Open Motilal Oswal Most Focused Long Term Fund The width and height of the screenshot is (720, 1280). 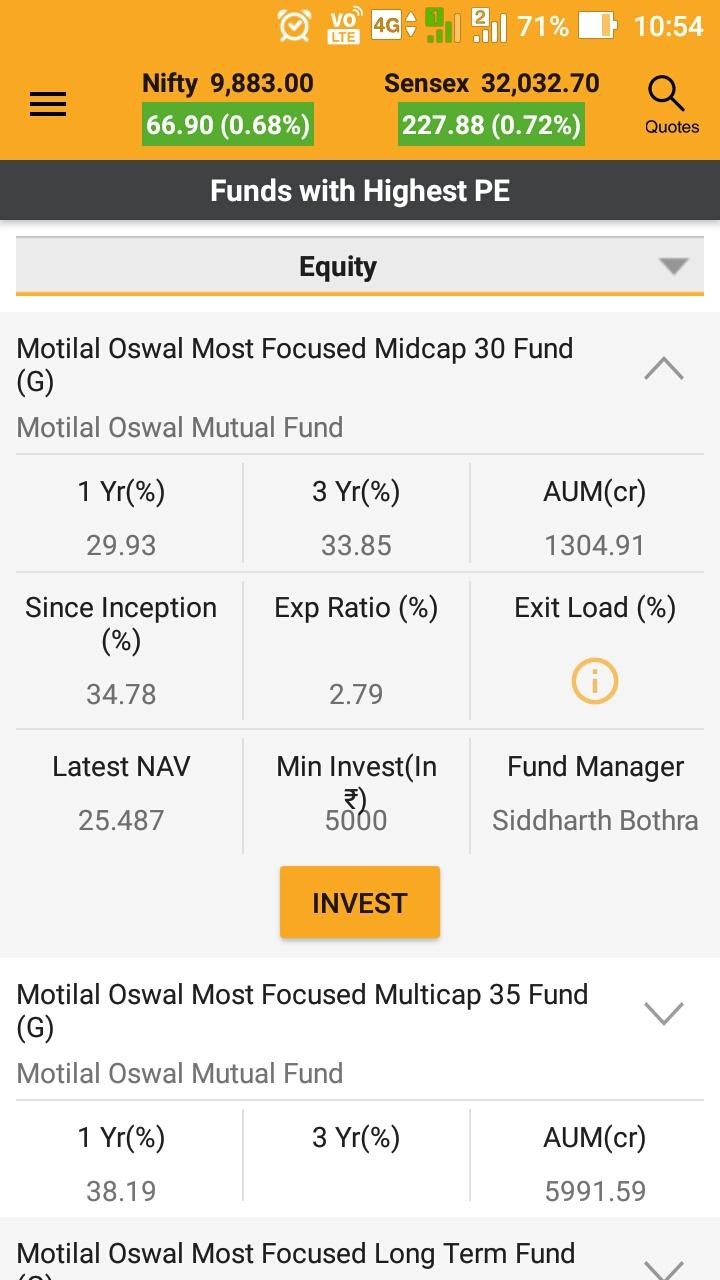click(x=296, y=1256)
